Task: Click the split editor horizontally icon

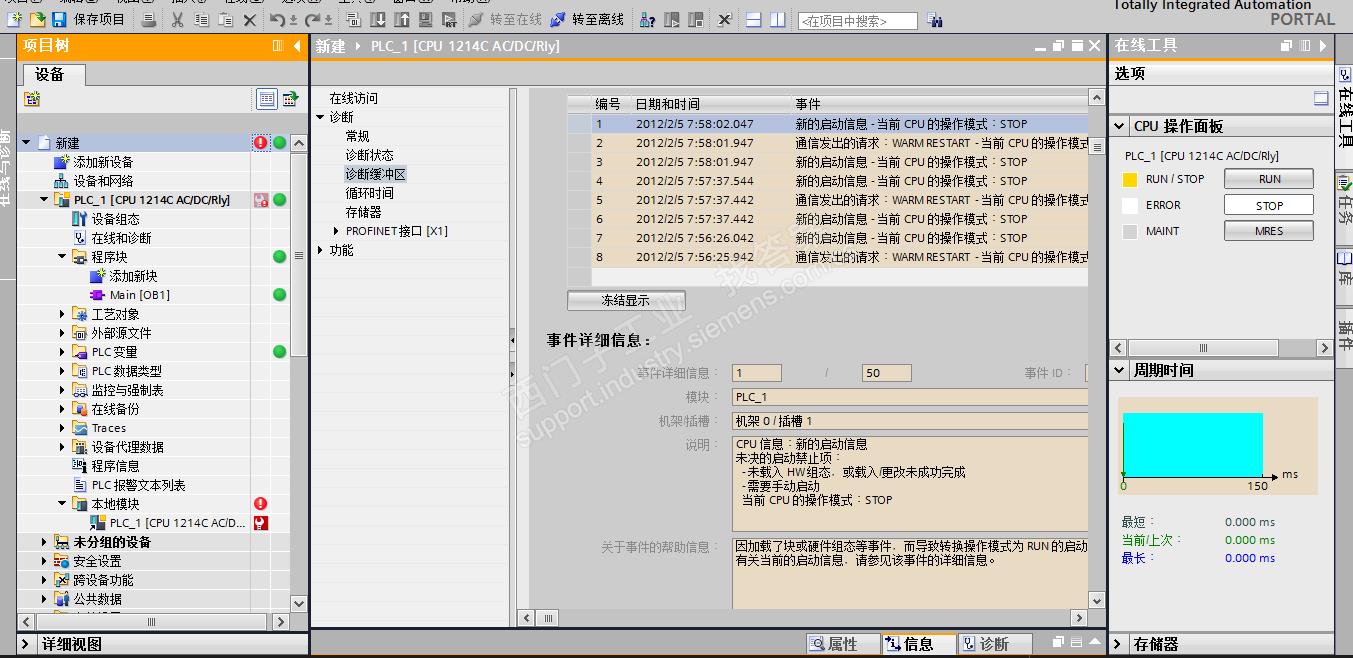Action: pyautogui.click(x=754, y=19)
